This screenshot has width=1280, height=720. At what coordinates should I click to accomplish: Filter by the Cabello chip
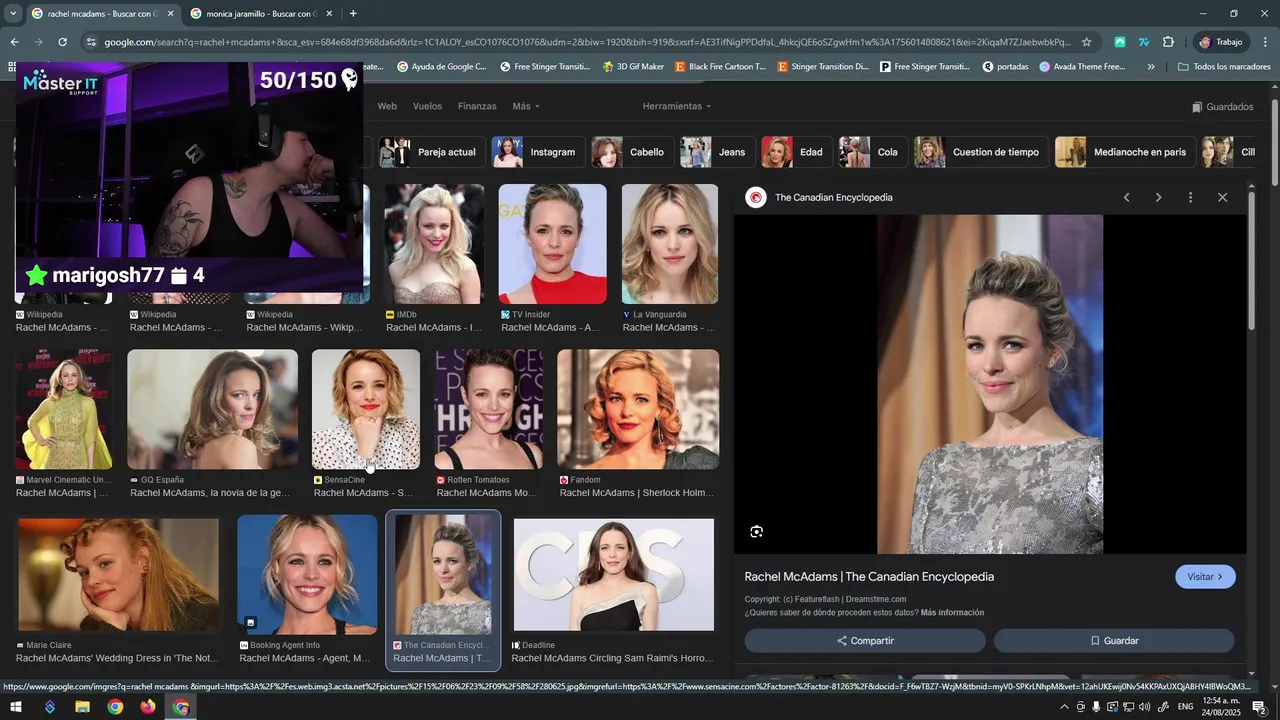[x=632, y=152]
